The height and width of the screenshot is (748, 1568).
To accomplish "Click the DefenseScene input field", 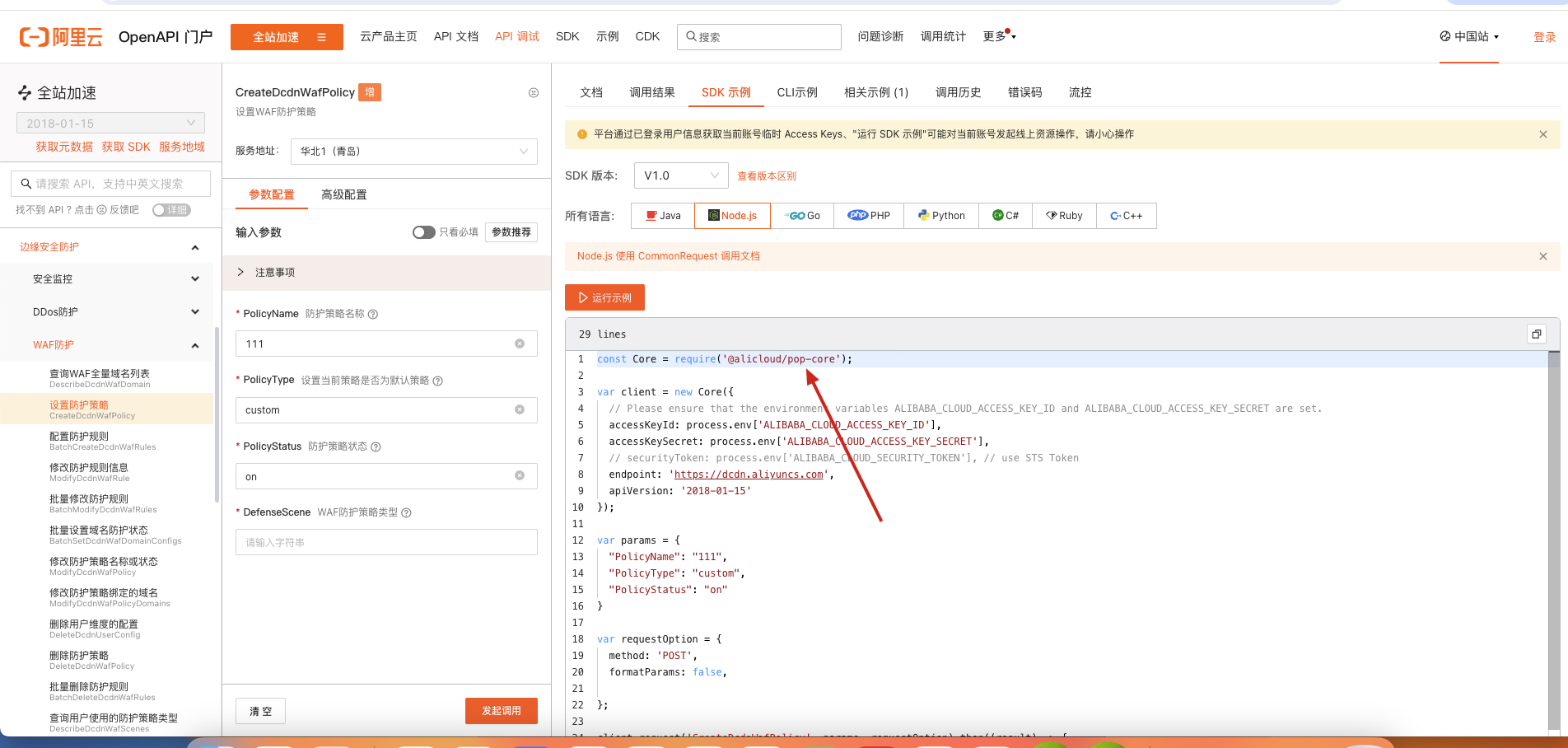I will [386, 542].
